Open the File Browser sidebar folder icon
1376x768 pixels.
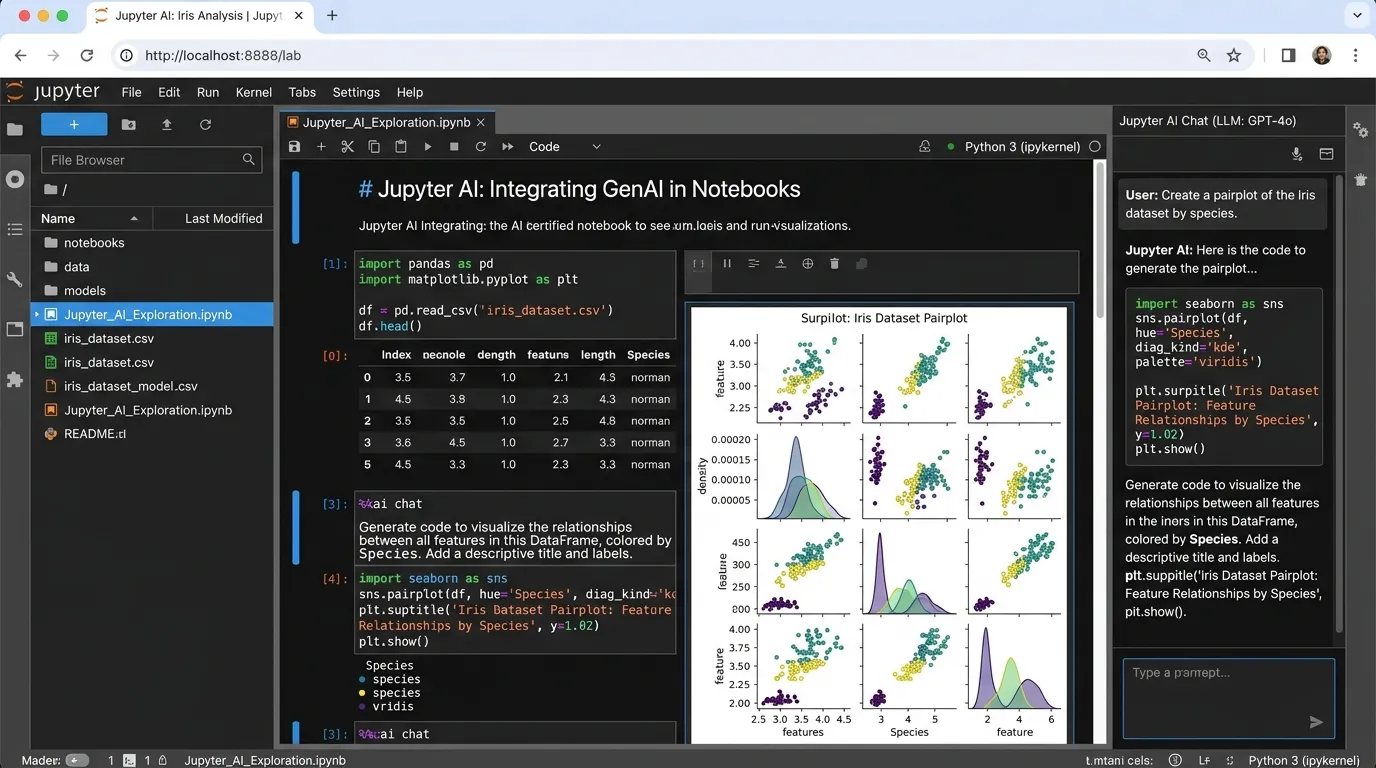point(14,129)
